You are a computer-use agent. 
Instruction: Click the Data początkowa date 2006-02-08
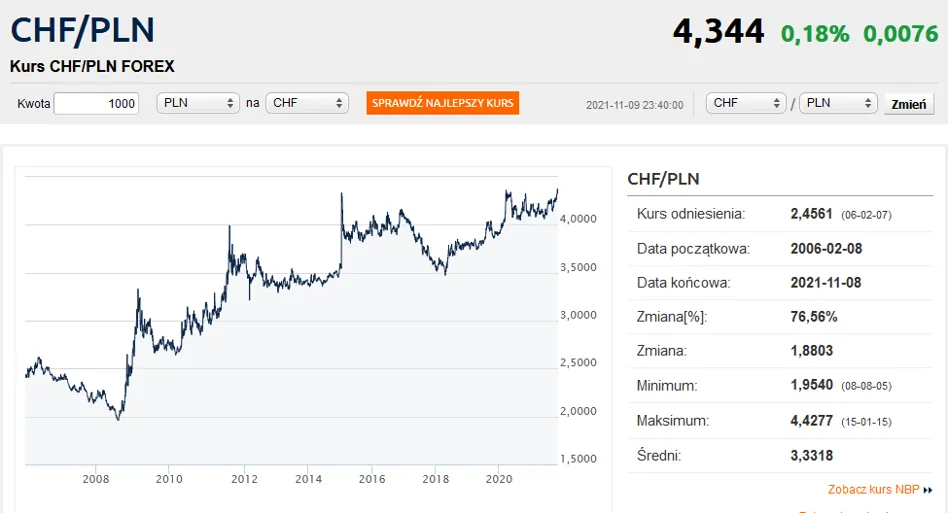click(x=826, y=248)
